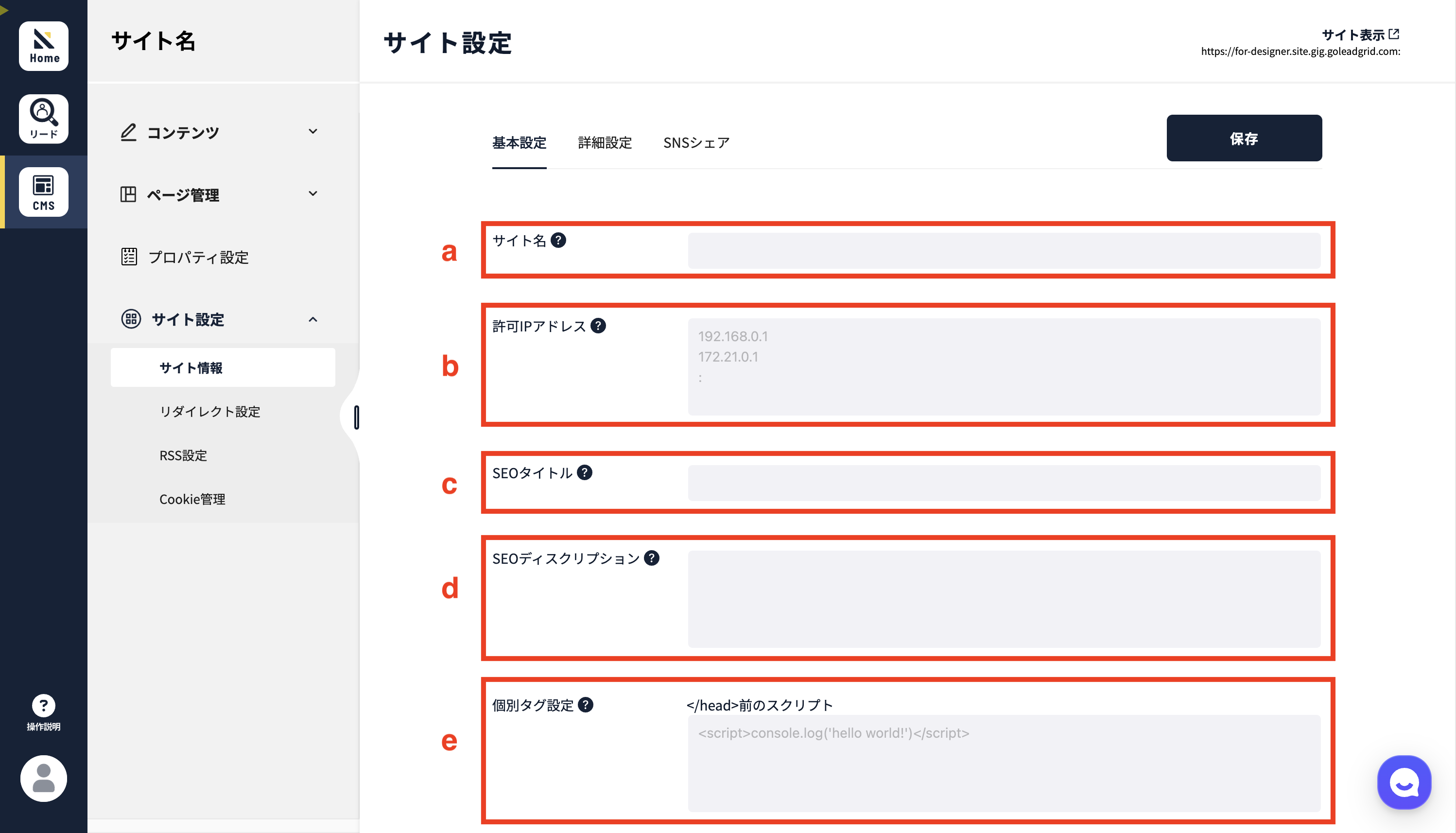Click into the サイト名 input field
This screenshot has height=833, width=1456.
pos(1004,250)
